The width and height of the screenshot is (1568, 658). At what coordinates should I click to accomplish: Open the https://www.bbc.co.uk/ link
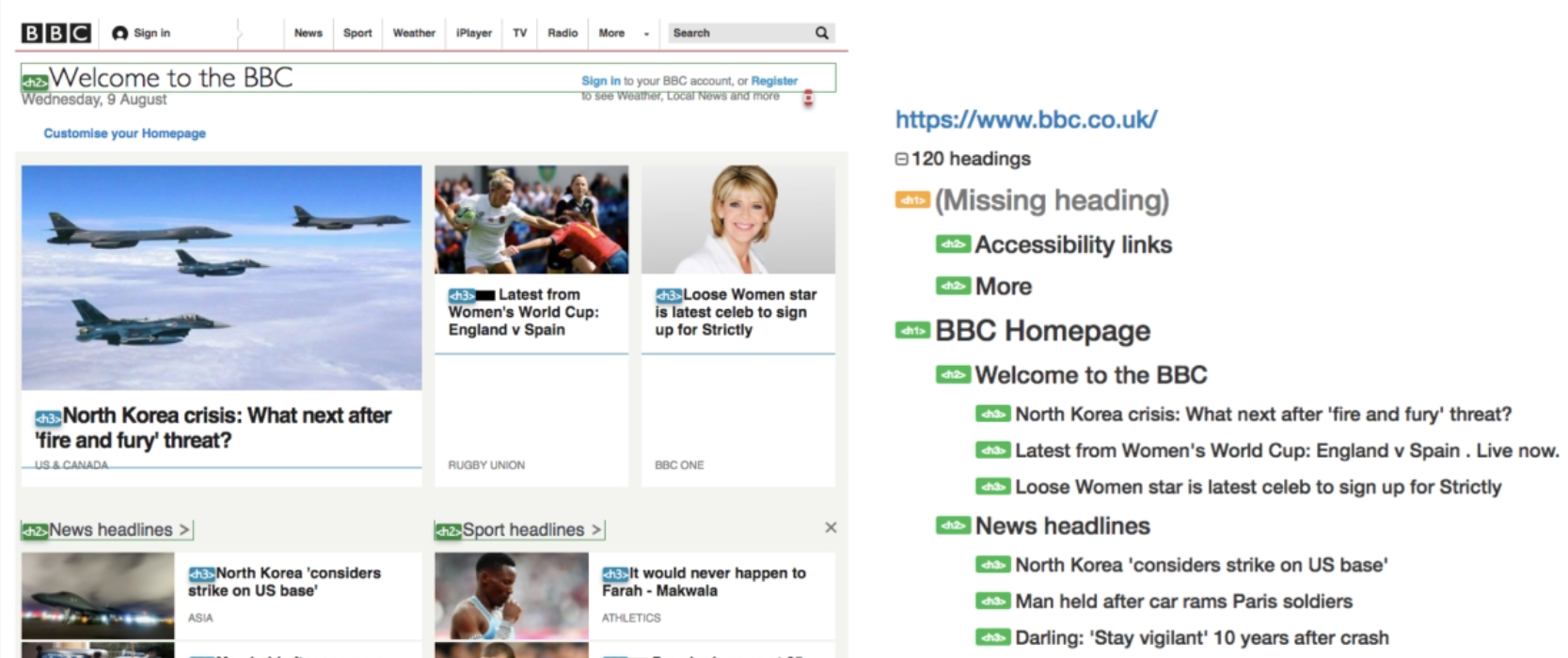pos(1026,119)
